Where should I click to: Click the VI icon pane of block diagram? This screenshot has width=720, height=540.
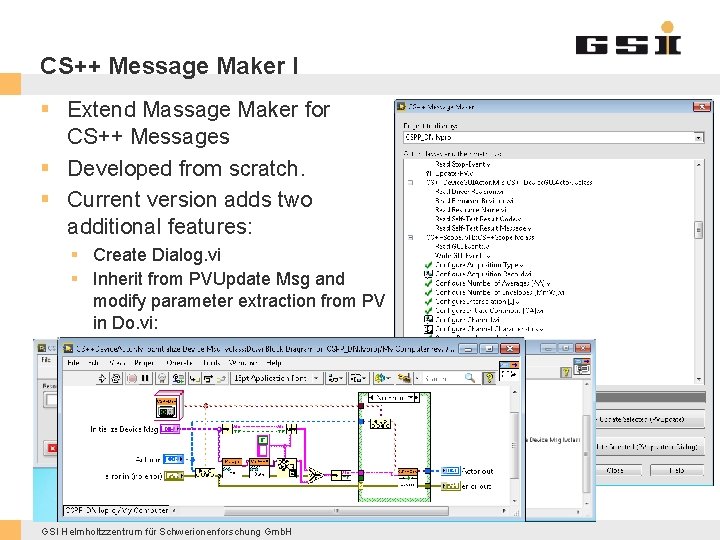tap(509, 370)
